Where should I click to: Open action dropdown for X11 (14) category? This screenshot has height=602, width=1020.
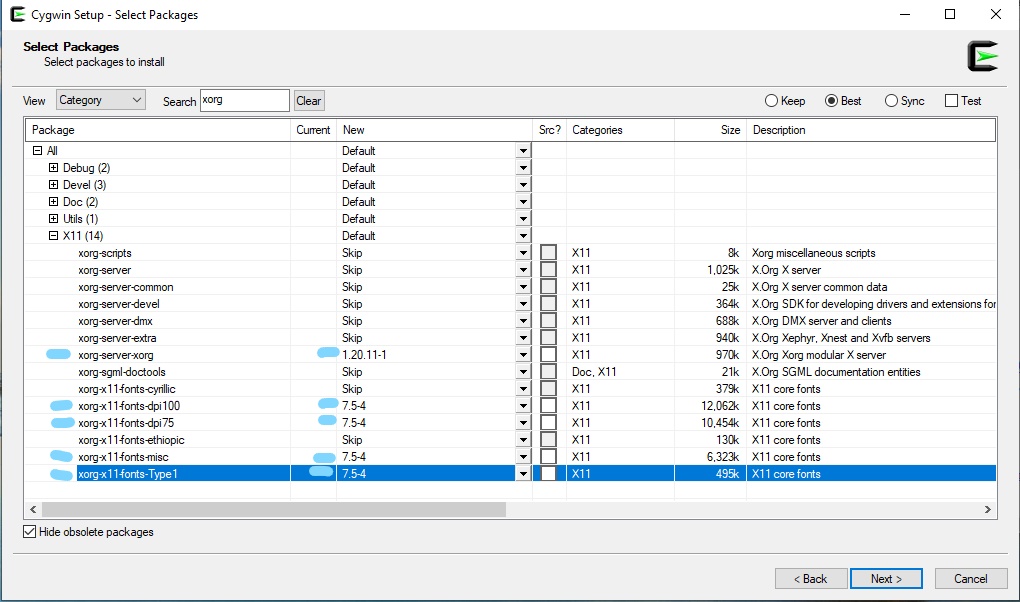pos(523,236)
